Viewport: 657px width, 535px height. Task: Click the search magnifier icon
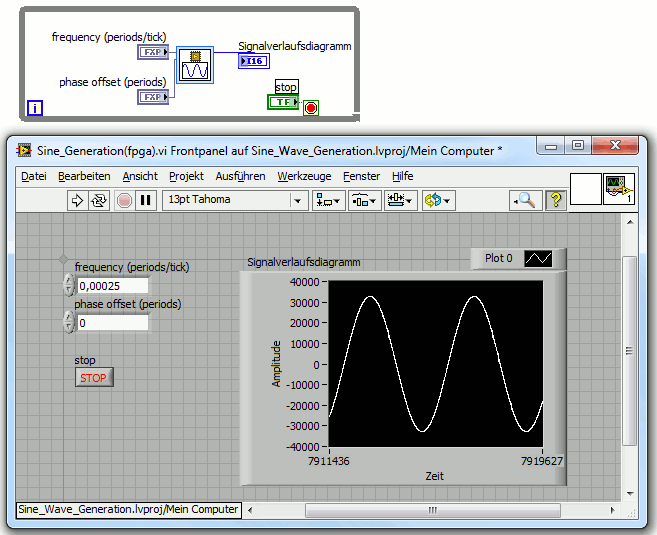coord(525,200)
